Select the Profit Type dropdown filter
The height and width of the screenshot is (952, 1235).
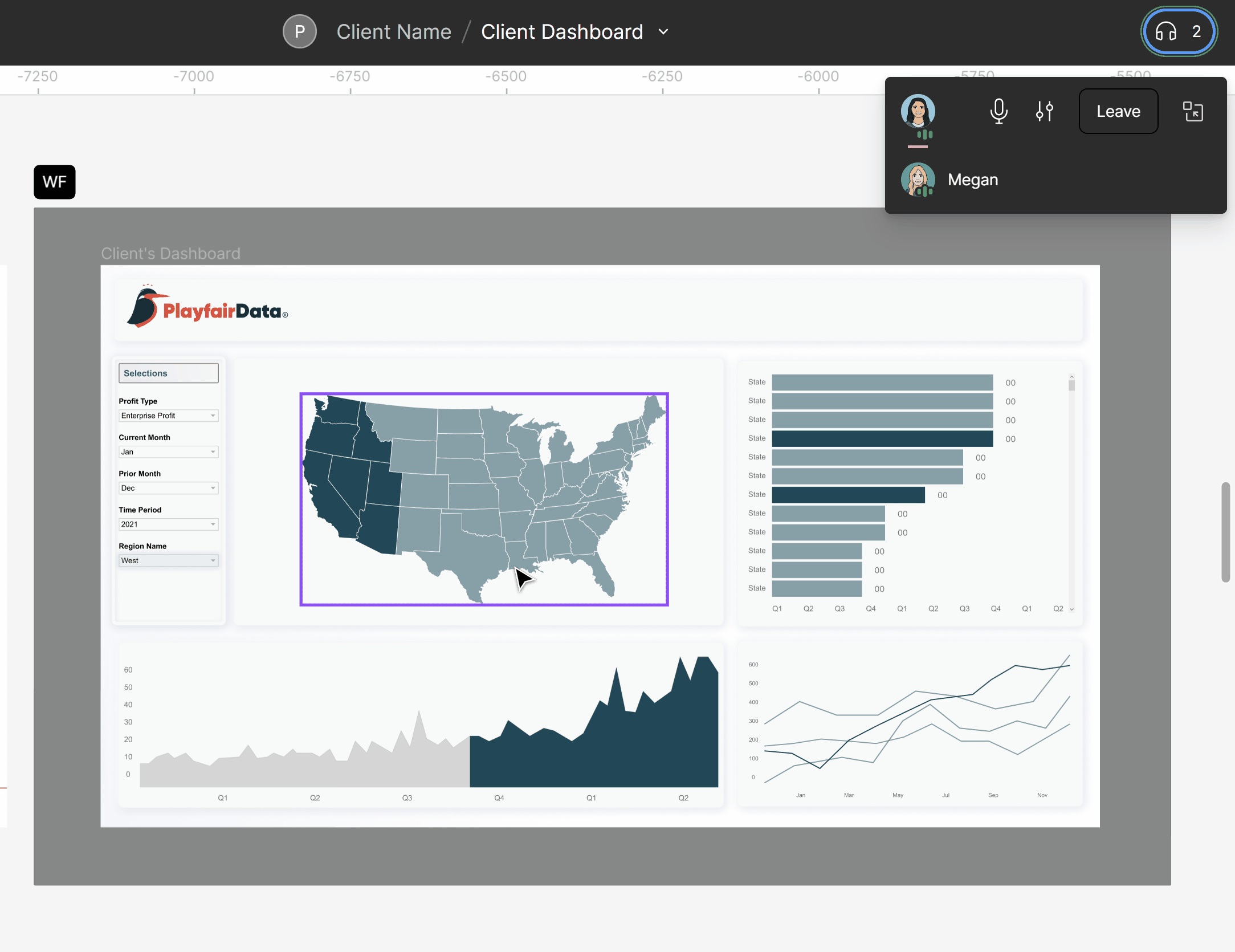pos(167,415)
